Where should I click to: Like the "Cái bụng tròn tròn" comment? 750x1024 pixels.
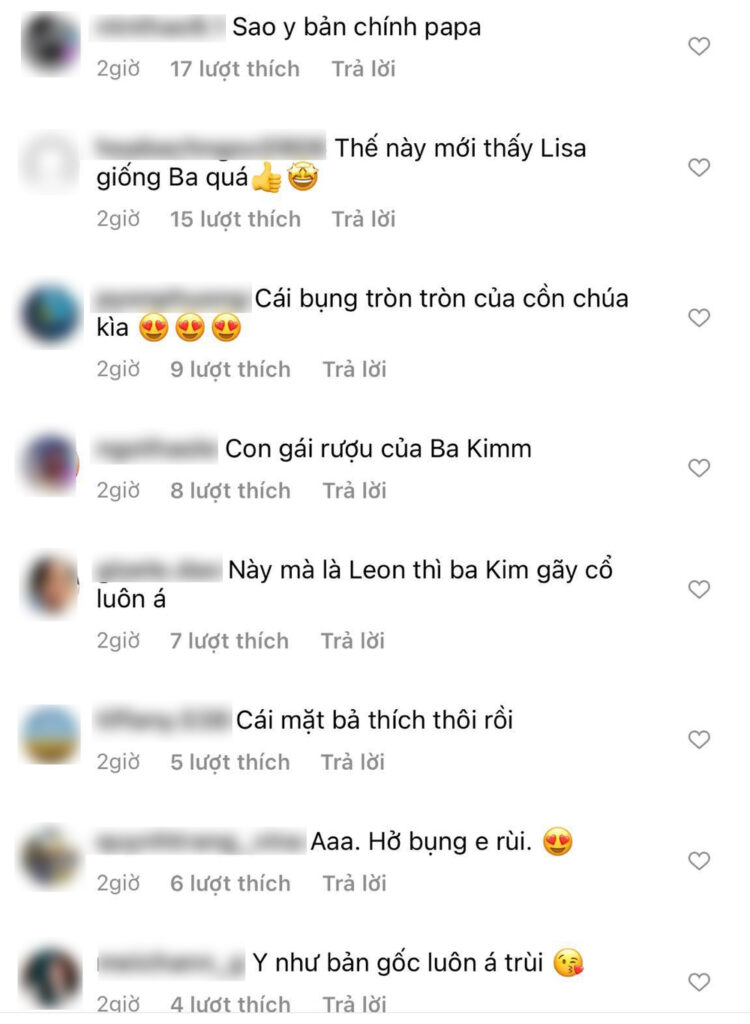pos(699,318)
